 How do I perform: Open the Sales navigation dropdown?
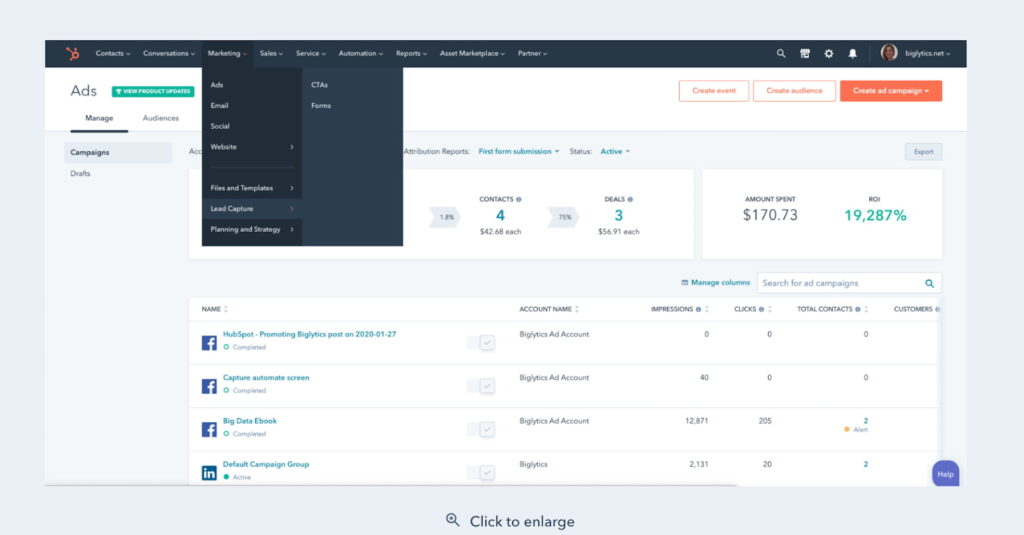coord(271,54)
